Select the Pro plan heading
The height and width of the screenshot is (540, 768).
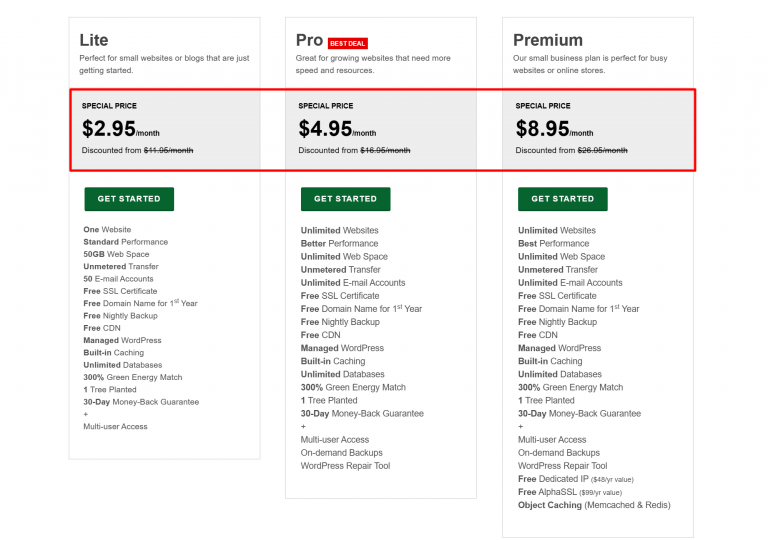[309, 40]
